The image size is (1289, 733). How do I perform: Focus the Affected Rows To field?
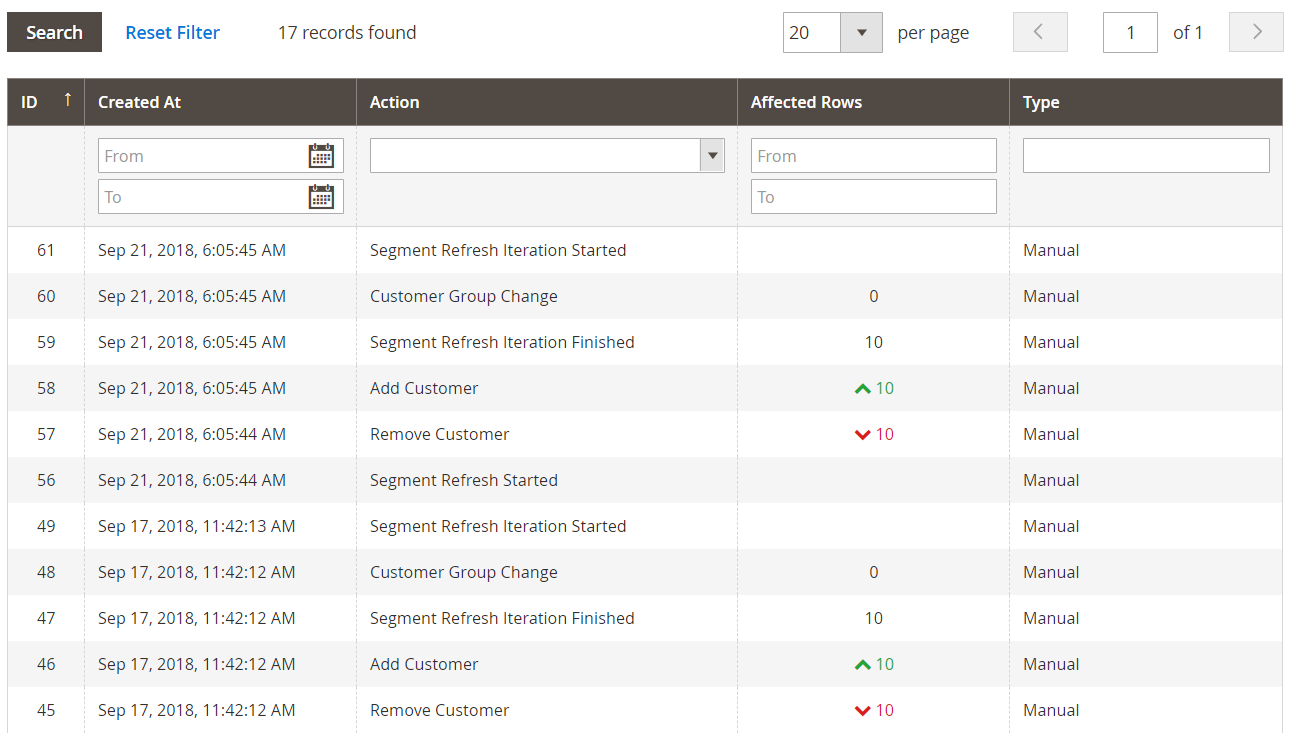[874, 197]
